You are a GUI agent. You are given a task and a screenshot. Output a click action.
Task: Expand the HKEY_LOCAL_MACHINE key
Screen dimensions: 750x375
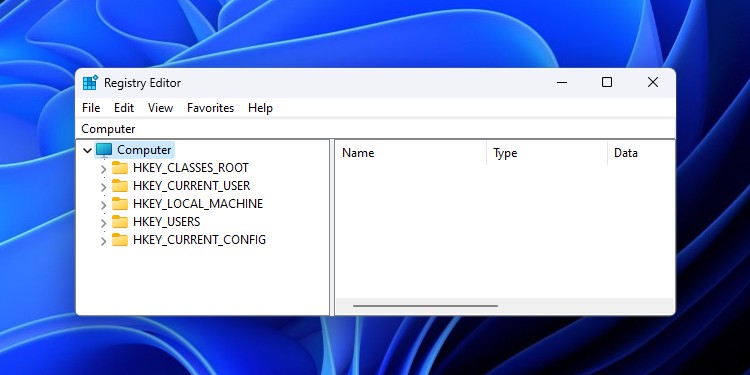coord(103,205)
